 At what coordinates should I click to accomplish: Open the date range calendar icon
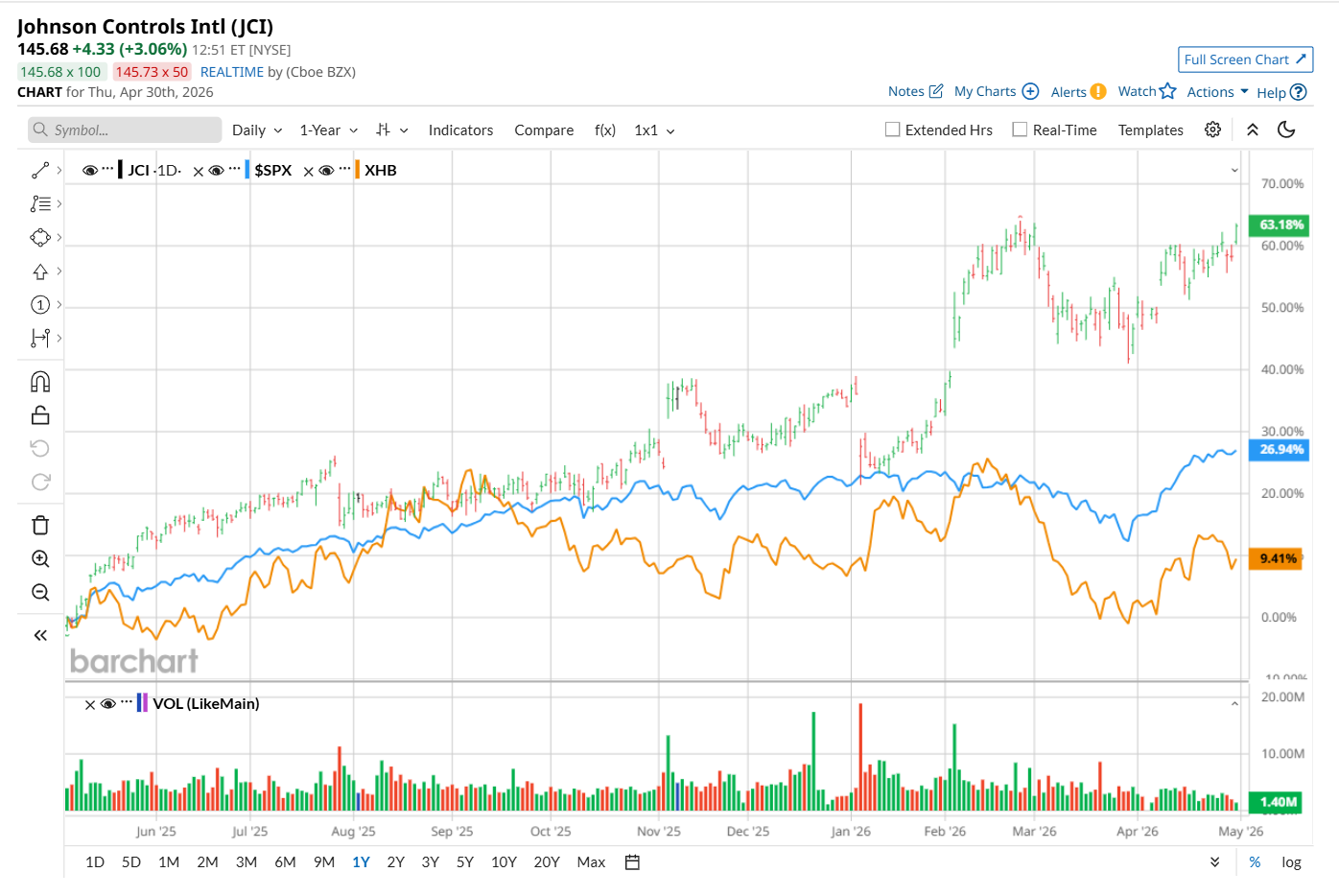click(x=632, y=862)
